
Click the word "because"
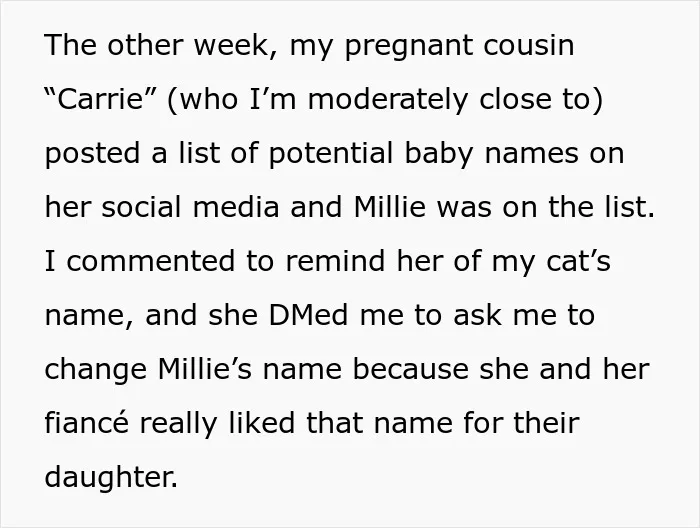[411, 369]
